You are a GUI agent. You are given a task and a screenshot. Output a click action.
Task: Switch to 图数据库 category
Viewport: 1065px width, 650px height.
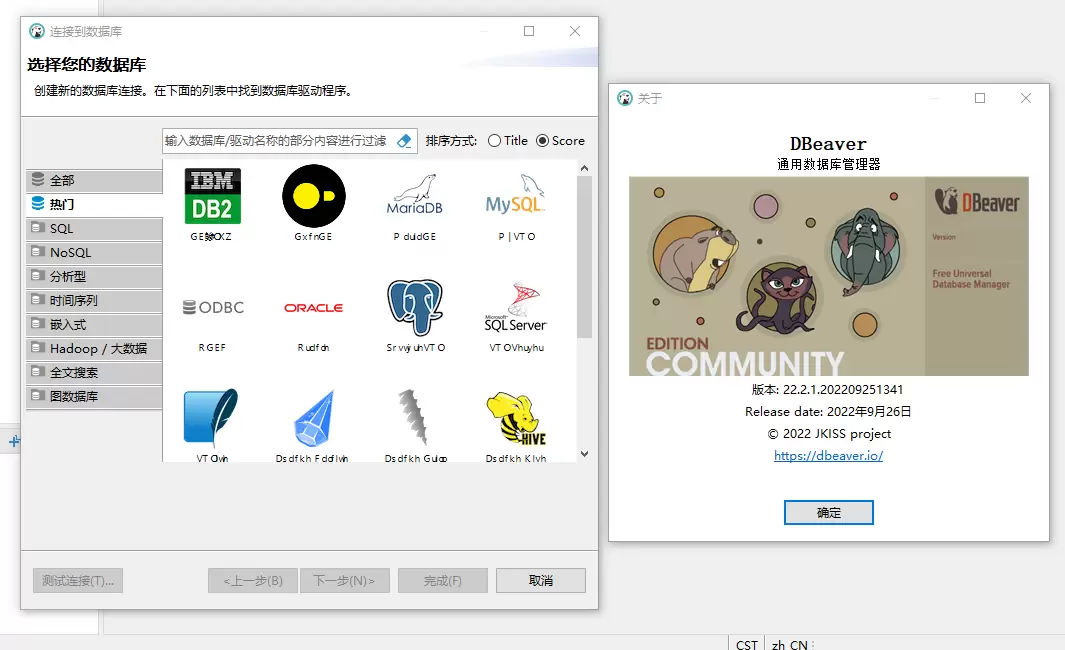pos(94,396)
